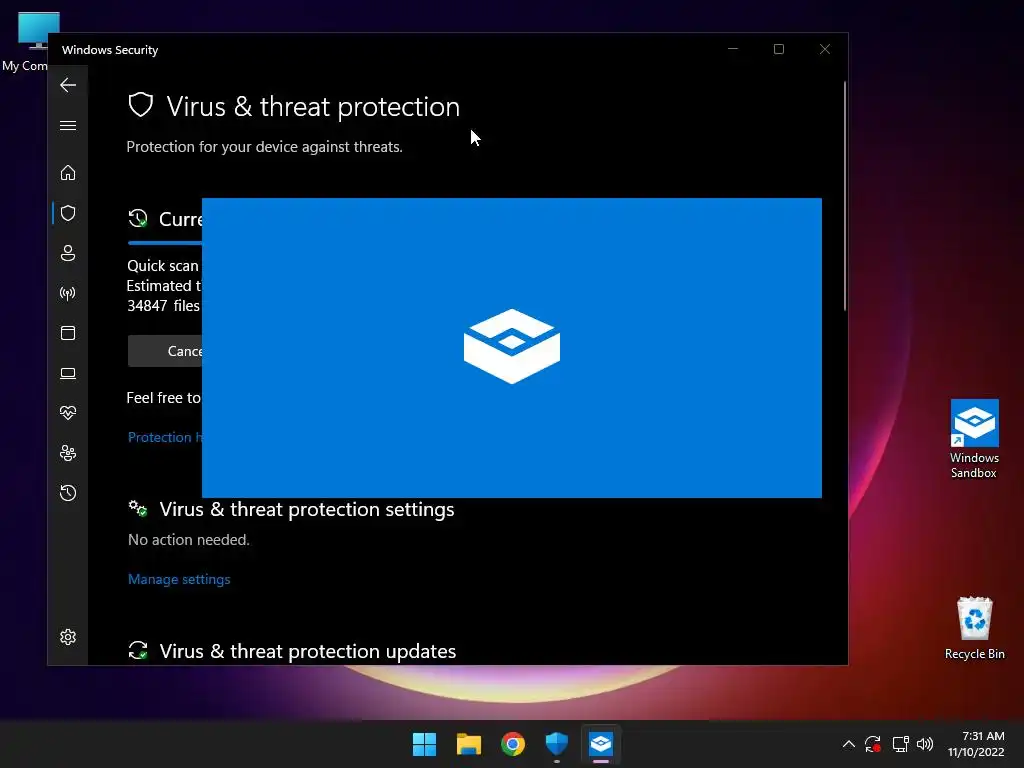Click the Virus & threat protection settings heading
This screenshot has height=768, width=1024.
click(x=307, y=509)
